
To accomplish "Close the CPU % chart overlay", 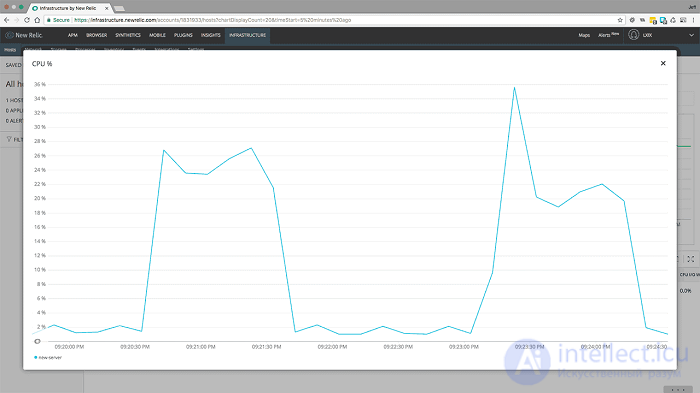I will (663, 63).
